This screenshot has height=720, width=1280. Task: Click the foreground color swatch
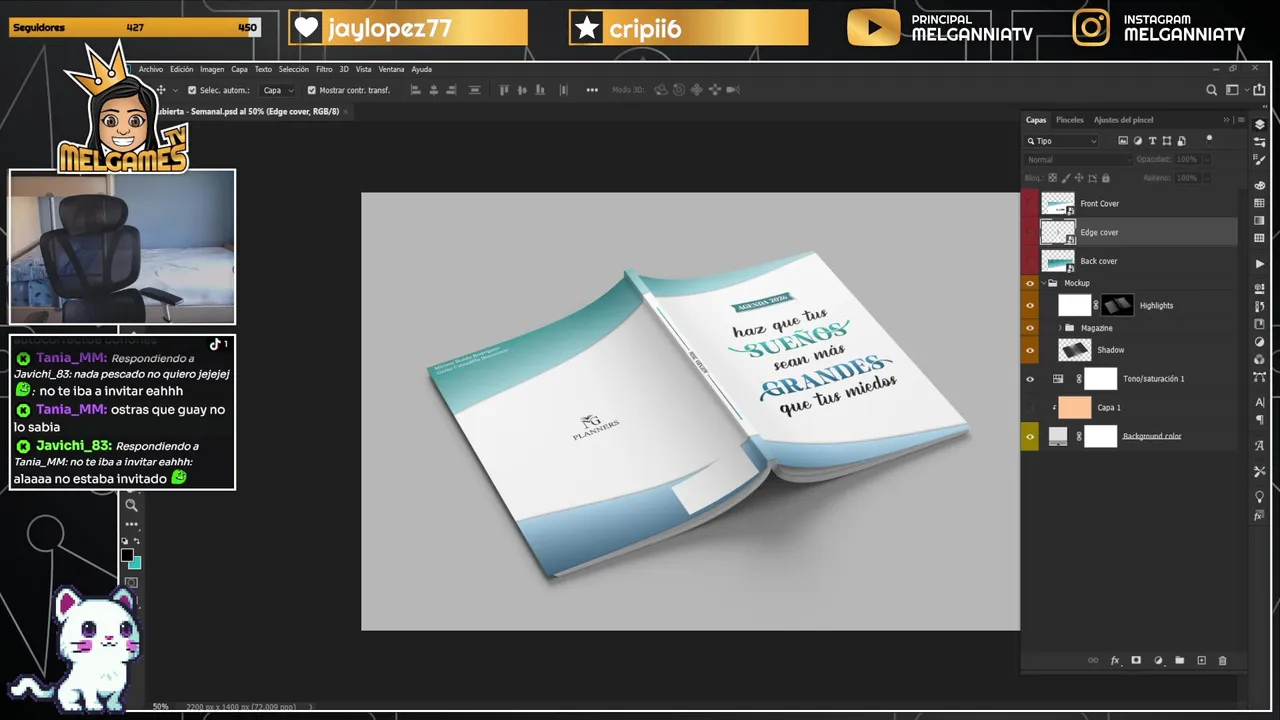(127, 555)
